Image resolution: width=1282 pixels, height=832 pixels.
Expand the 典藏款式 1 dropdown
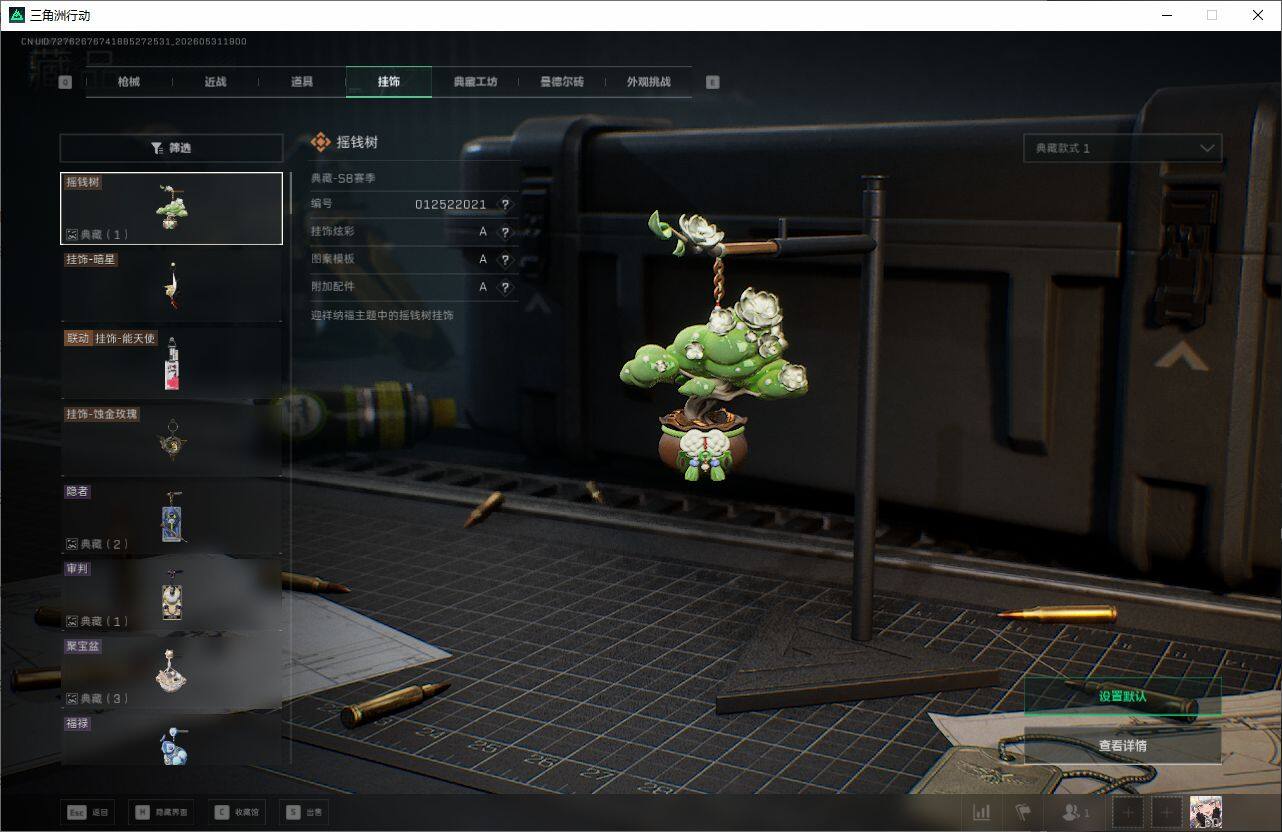(x=1122, y=148)
